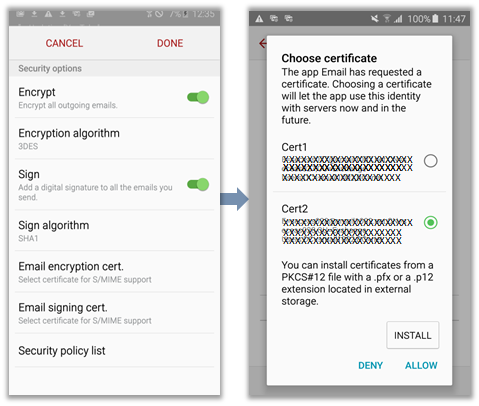The height and width of the screenshot is (406, 479).
Task: Open the Sign algorithm SHA1 selector
Action: coord(114,231)
